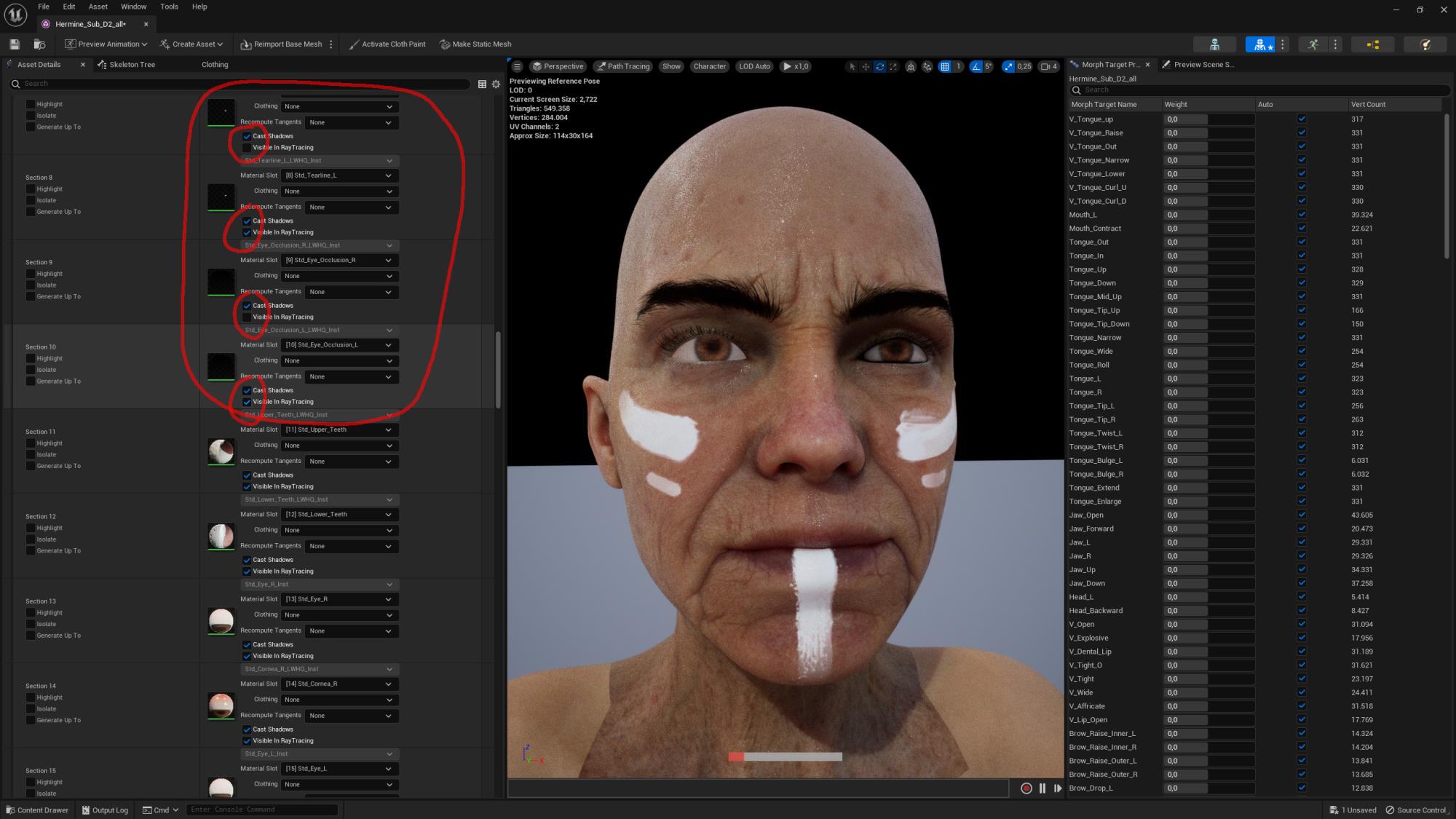Open the Skeleton editor mode icon
The width and height of the screenshot is (1456, 819).
(1214, 44)
